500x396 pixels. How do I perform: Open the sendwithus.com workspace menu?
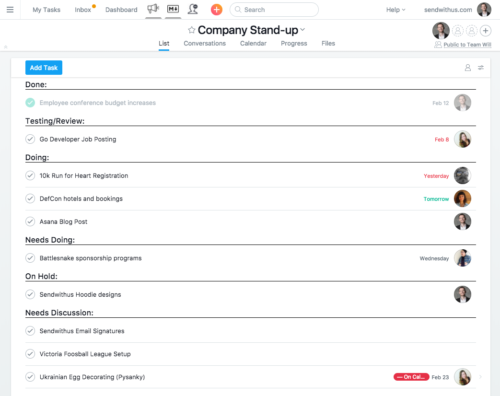click(448, 10)
